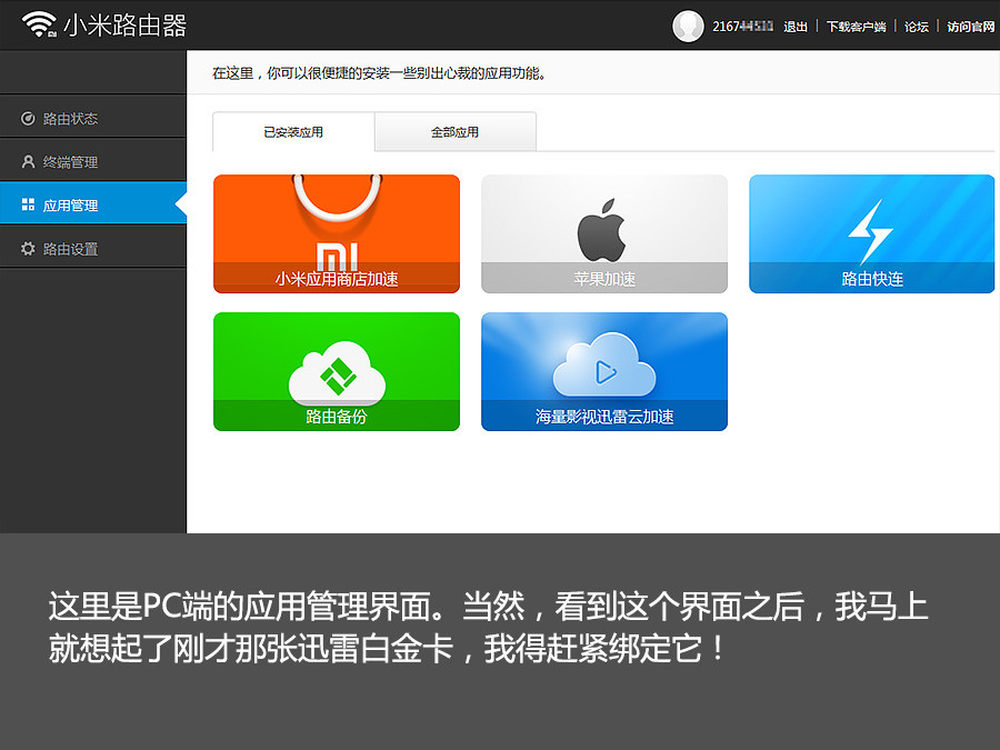Click the 退出 logout link
This screenshot has width=1000, height=750.
[795, 26]
